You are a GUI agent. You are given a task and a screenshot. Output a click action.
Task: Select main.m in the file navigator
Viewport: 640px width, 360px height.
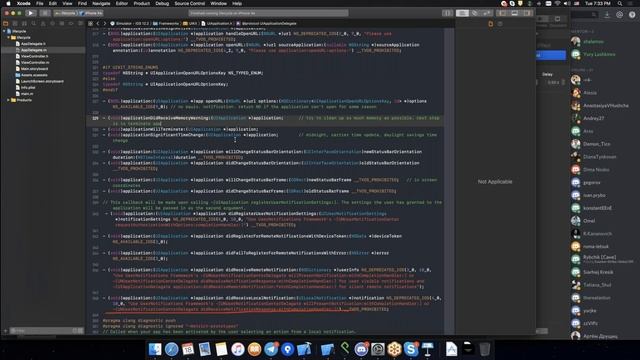[x=27, y=94]
